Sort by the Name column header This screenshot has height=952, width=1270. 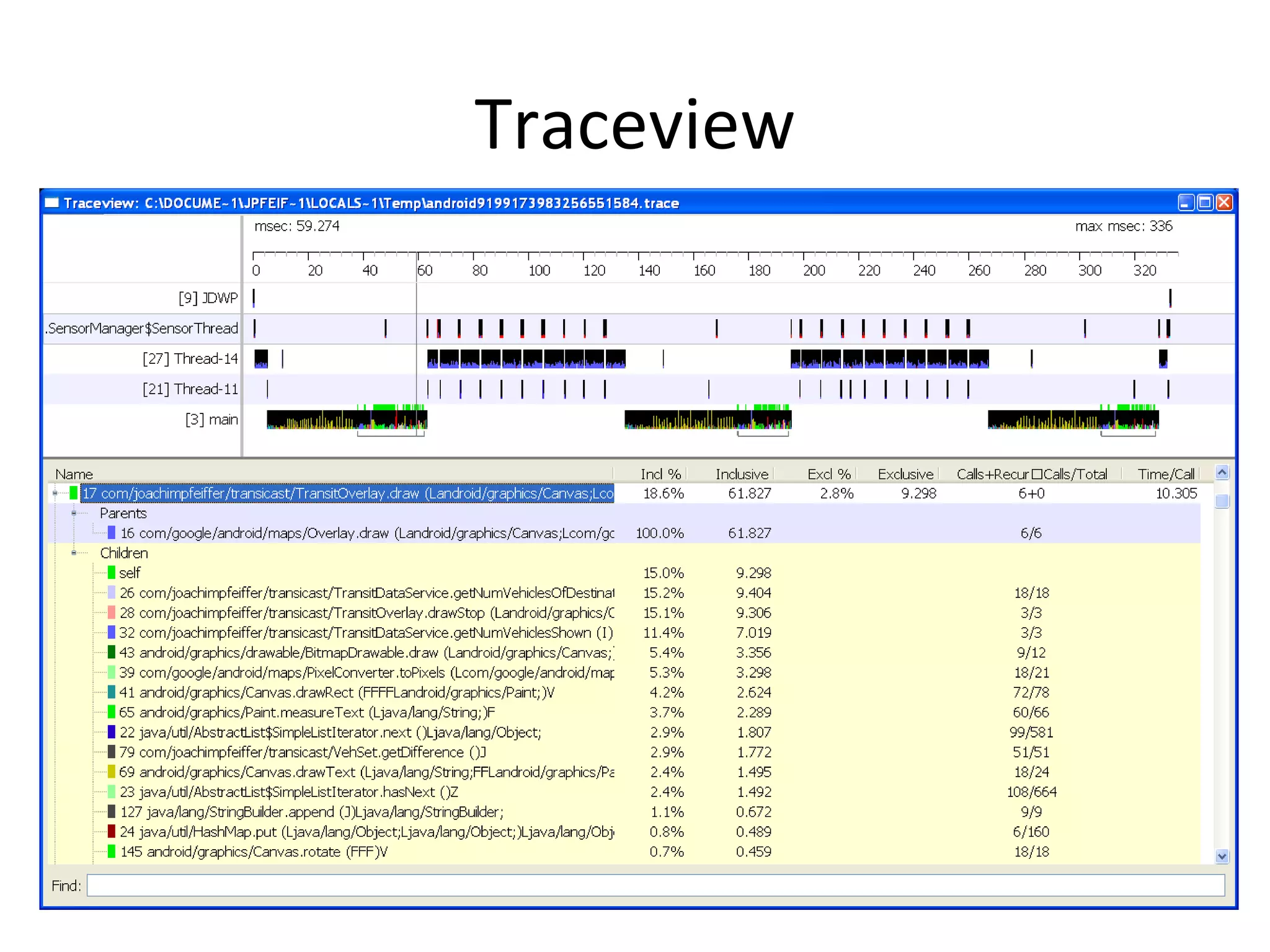(x=74, y=474)
